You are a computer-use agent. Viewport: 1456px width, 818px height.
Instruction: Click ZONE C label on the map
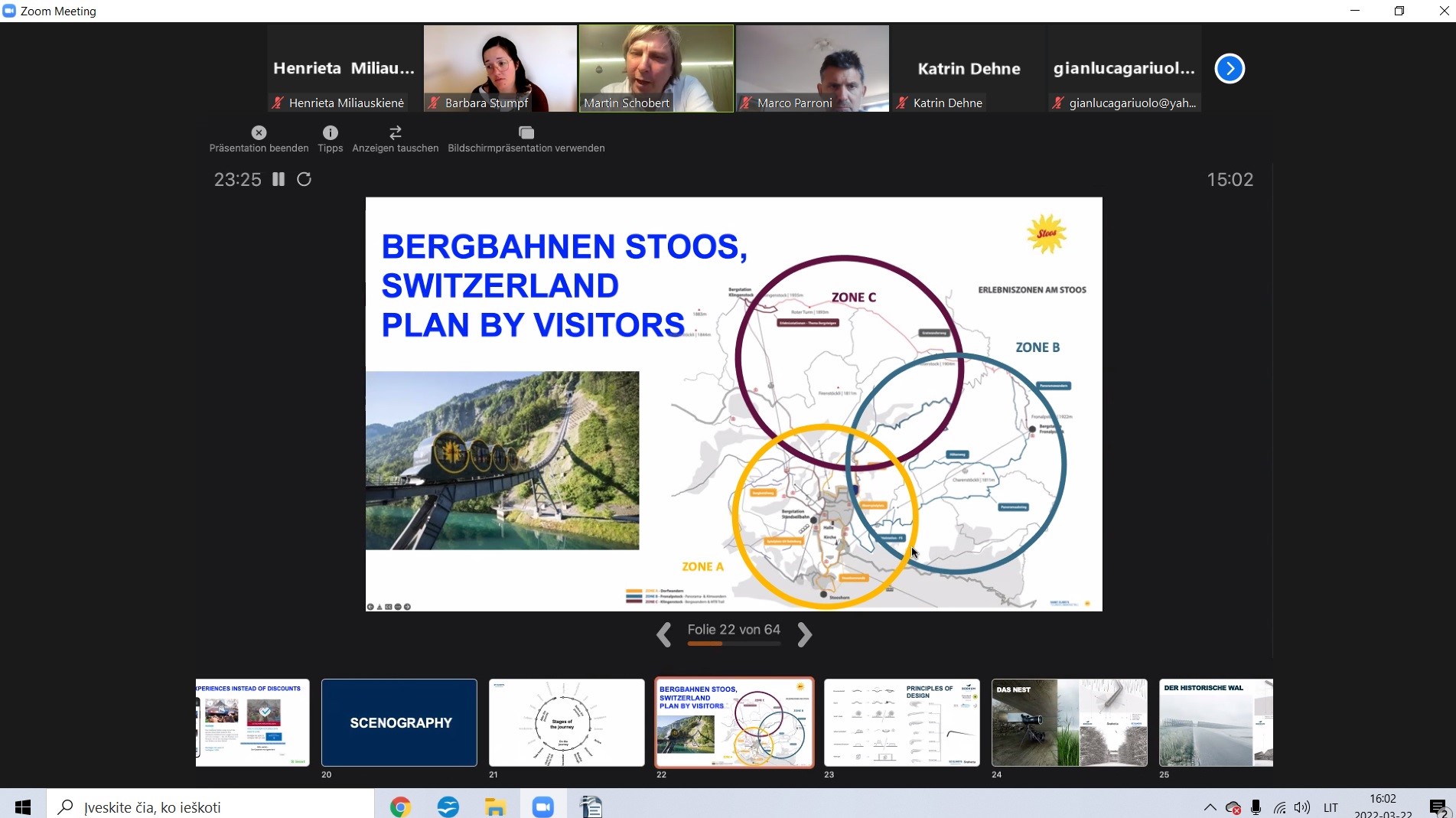click(x=853, y=297)
